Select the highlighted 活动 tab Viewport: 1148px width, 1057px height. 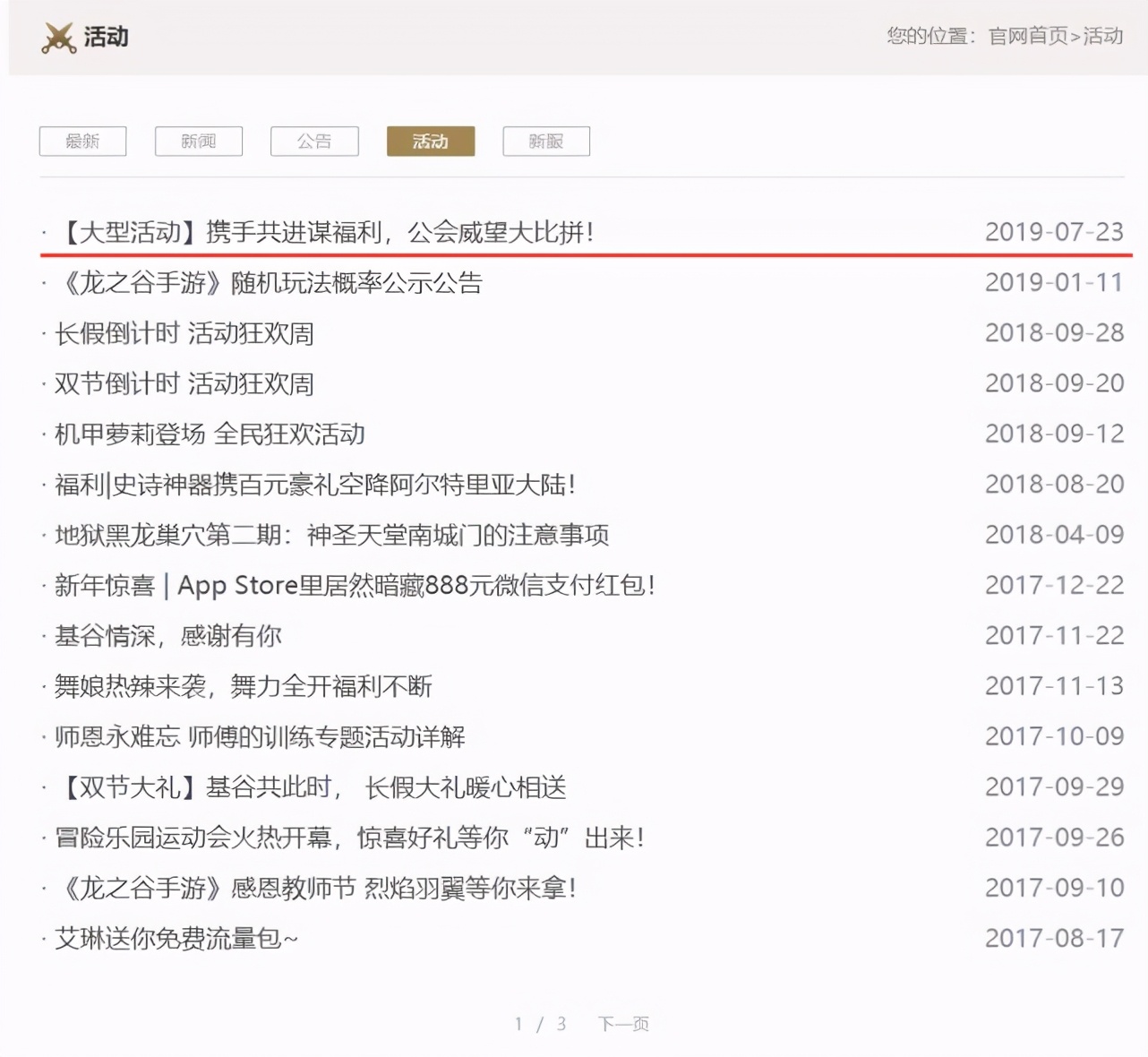(430, 141)
